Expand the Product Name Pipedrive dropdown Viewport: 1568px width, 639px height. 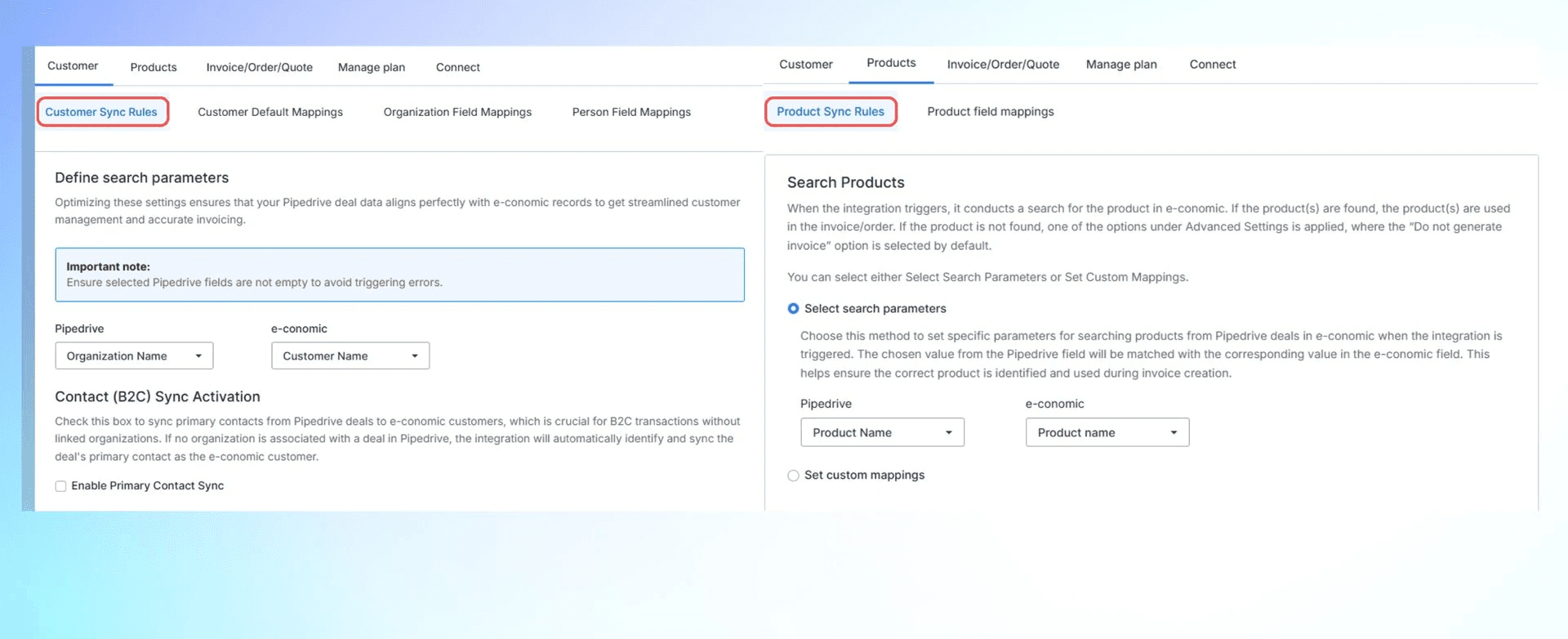(x=882, y=432)
